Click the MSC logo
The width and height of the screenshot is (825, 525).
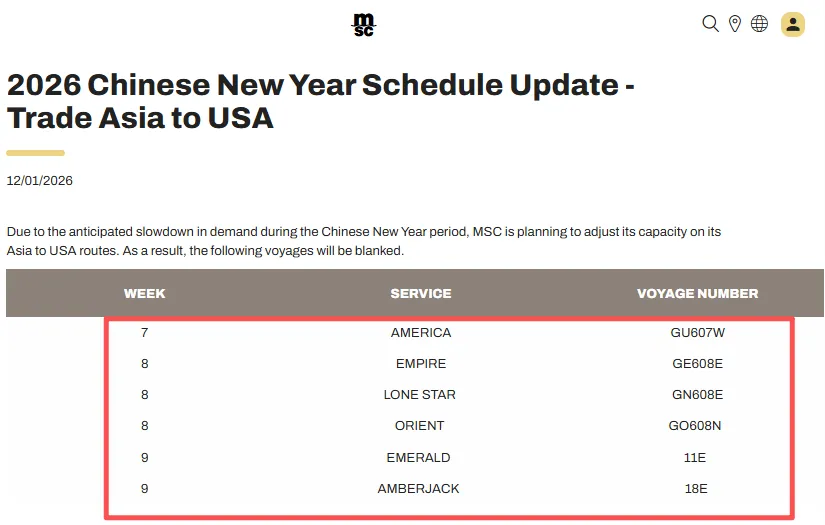363,25
